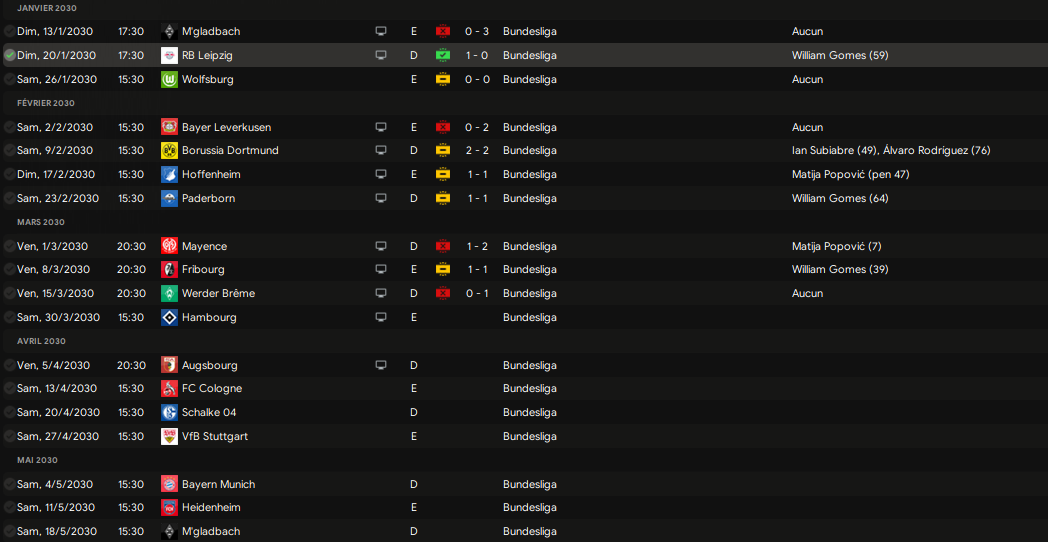Image resolution: width=1048 pixels, height=542 pixels.
Task: Click scorer William Gomes (39)
Action: [840, 269]
